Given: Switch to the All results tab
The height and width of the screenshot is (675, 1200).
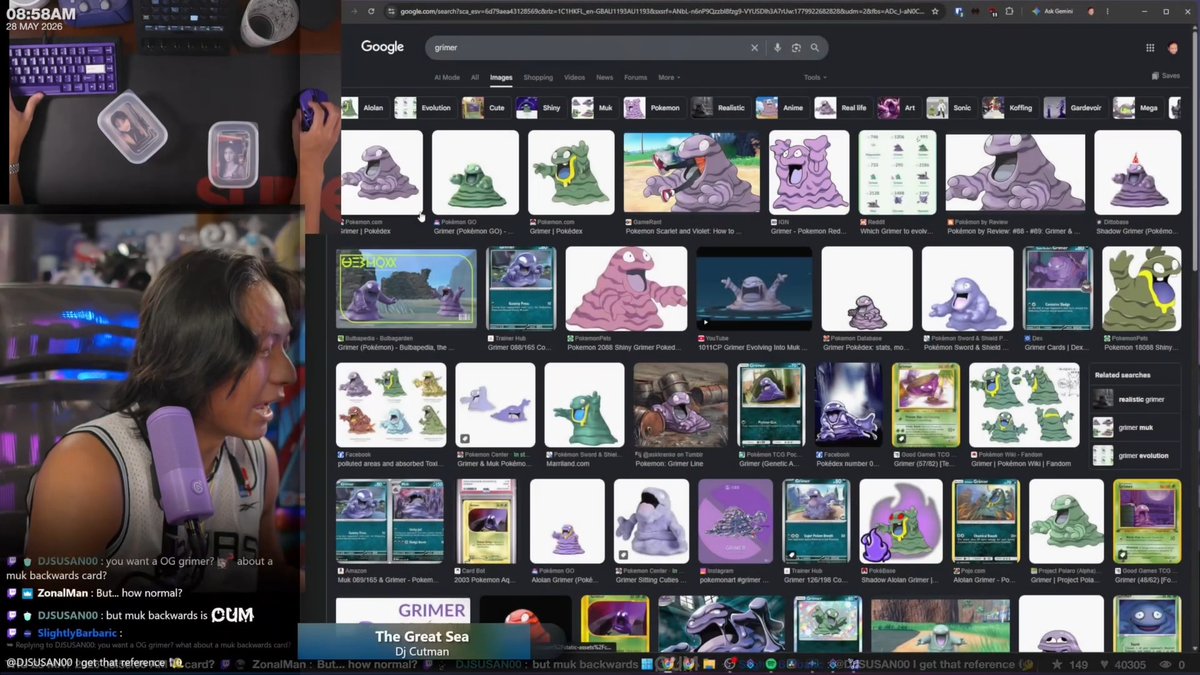Looking at the screenshot, I should (x=475, y=77).
